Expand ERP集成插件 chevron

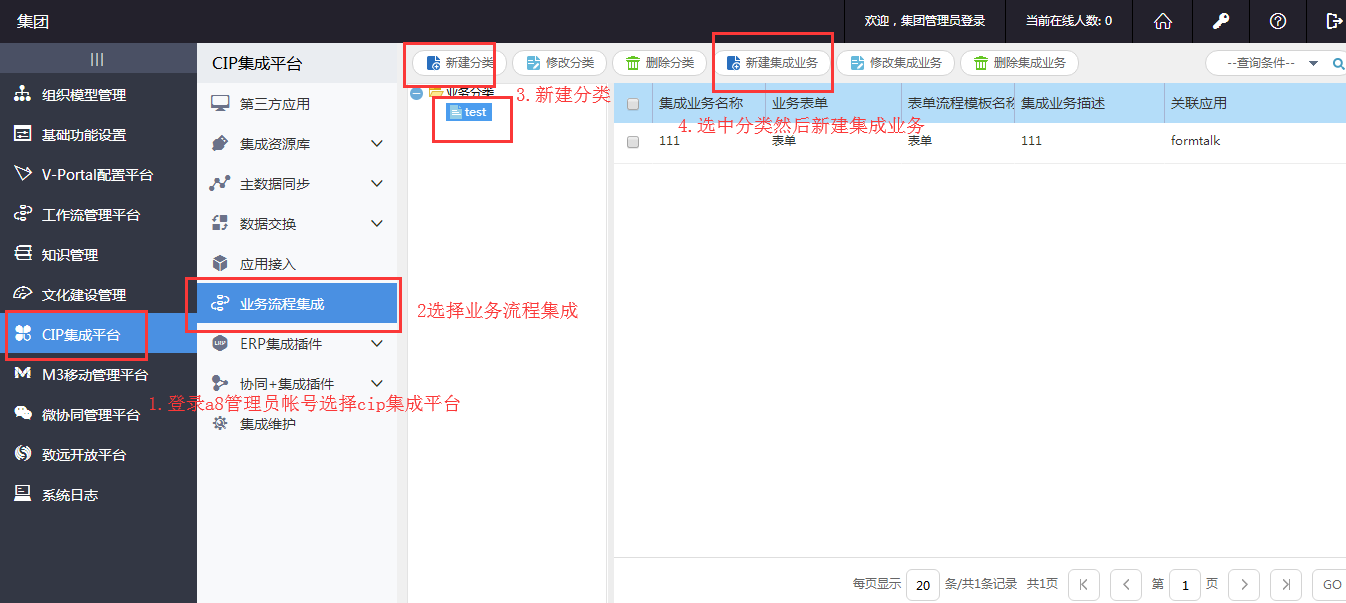[x=377, y=344]
